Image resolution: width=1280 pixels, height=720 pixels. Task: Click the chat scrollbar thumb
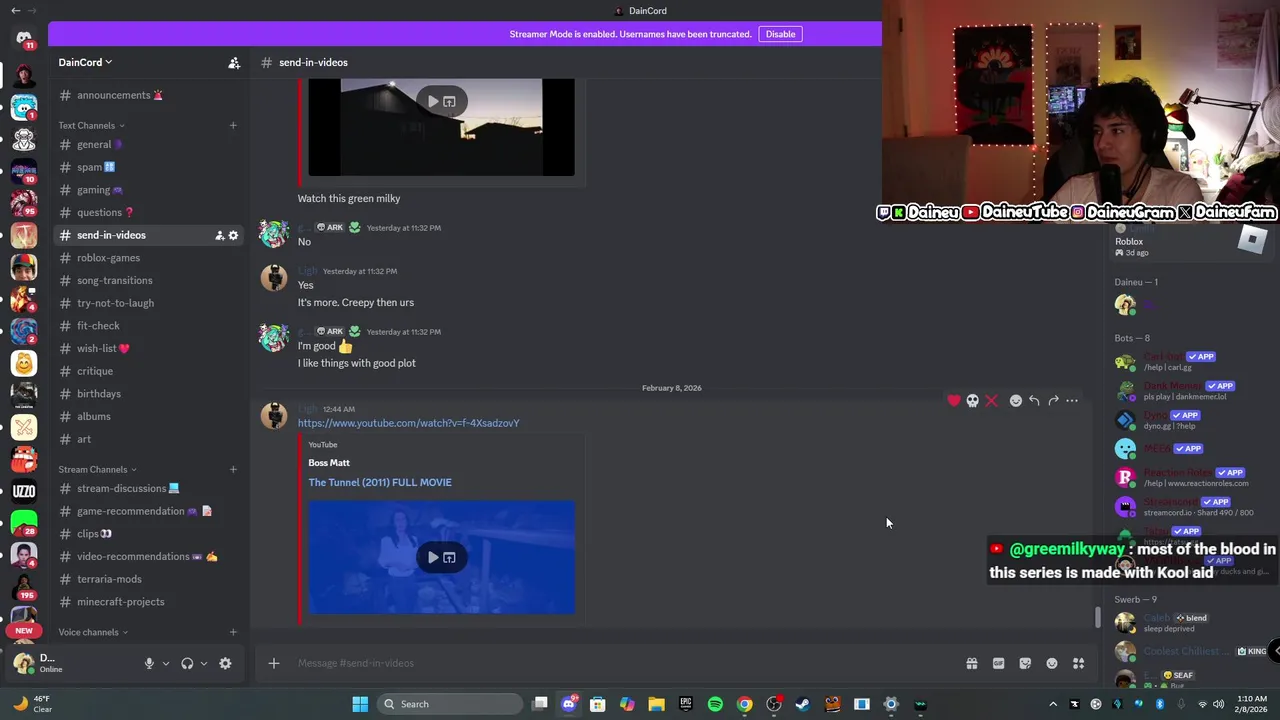pos(1097,618)
